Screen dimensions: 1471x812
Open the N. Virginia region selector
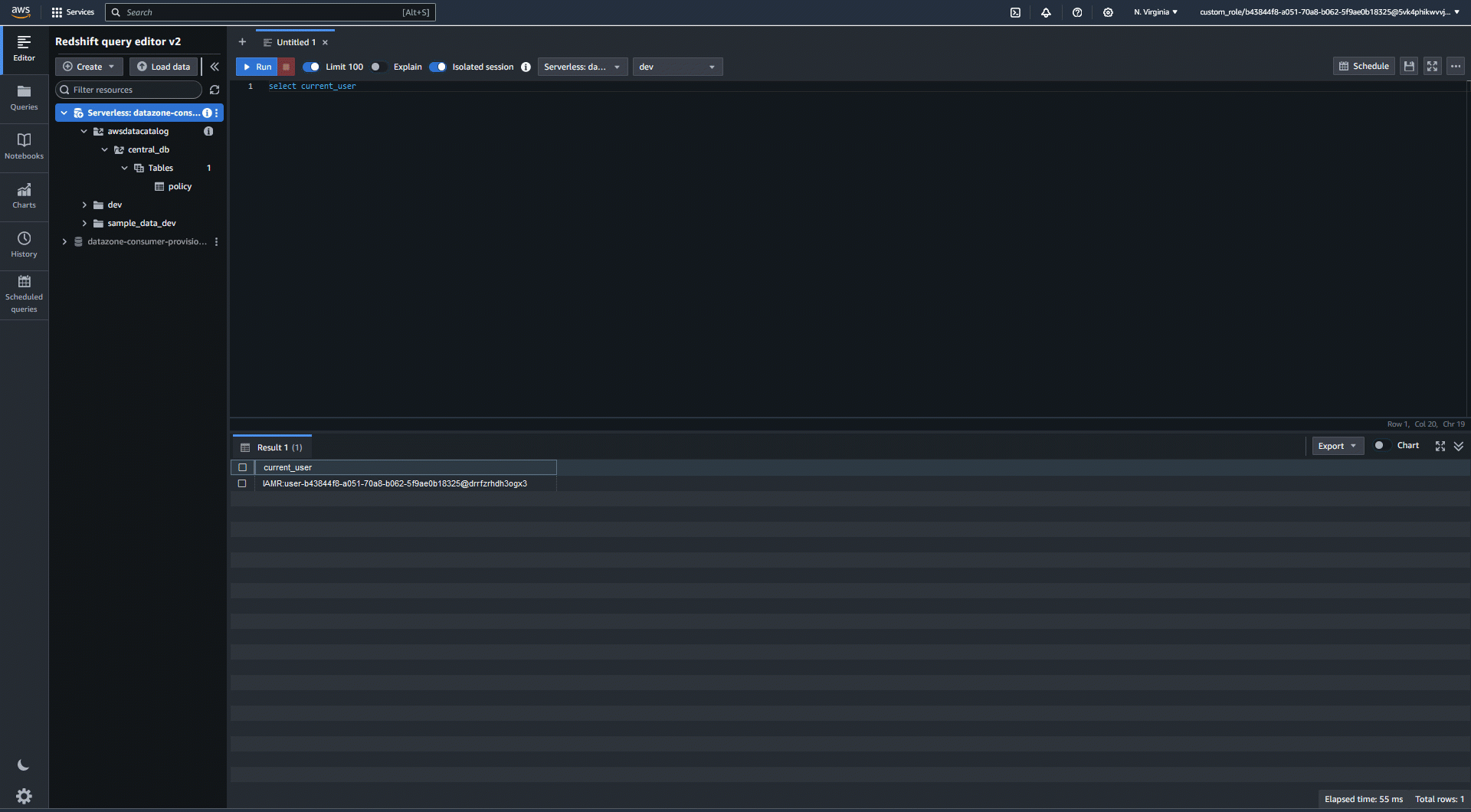tap(1155, 12)
